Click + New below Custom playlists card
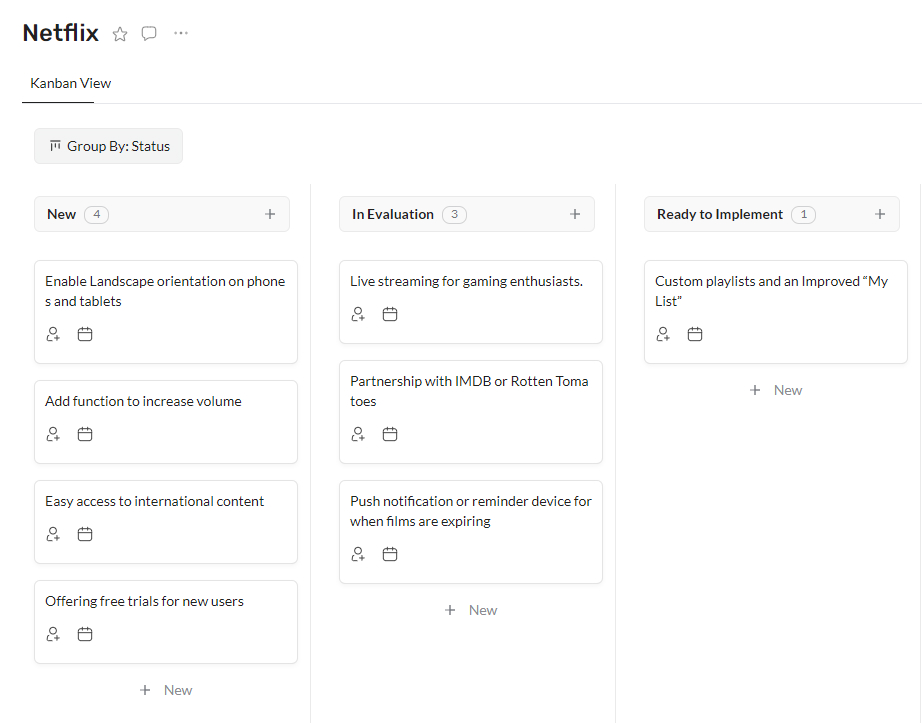This screenshot has width=922, height=723. (776, 390)
